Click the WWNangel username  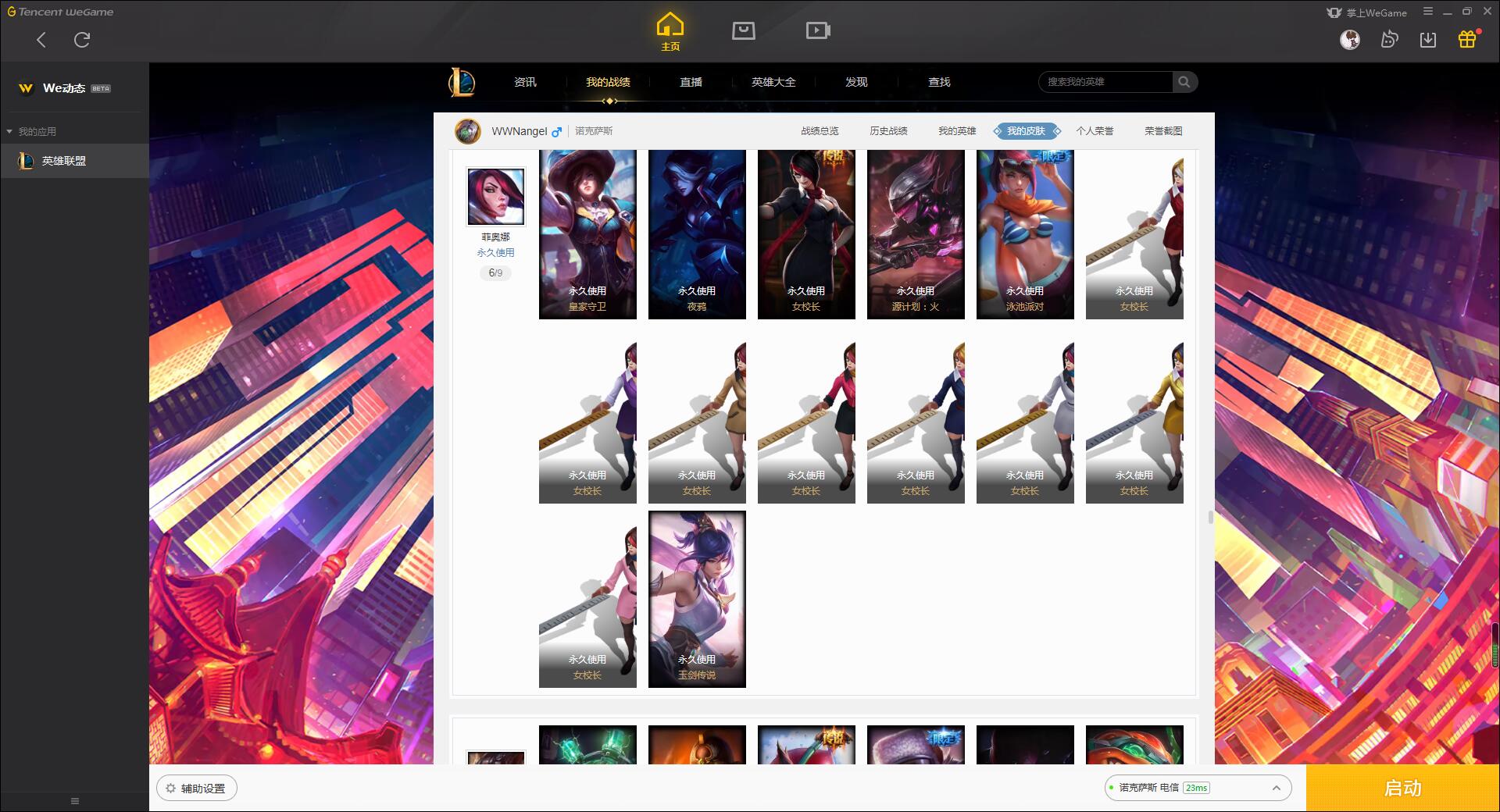519,131
